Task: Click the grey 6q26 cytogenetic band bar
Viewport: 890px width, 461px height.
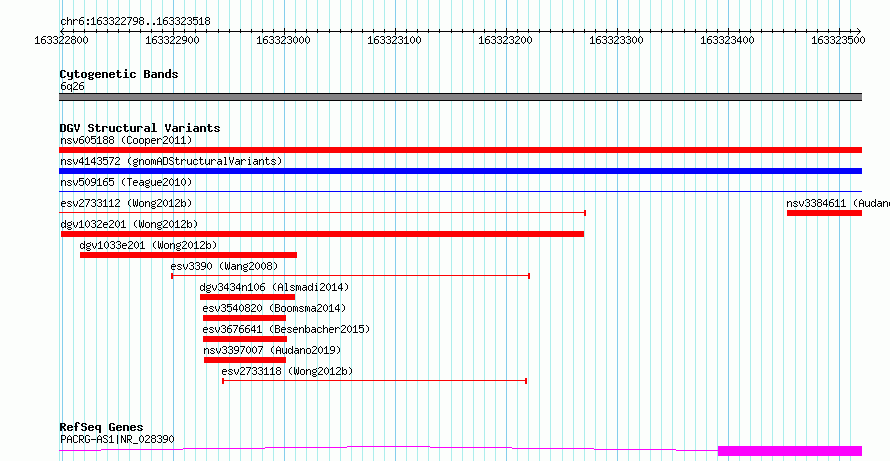Action: coord(460,97)
